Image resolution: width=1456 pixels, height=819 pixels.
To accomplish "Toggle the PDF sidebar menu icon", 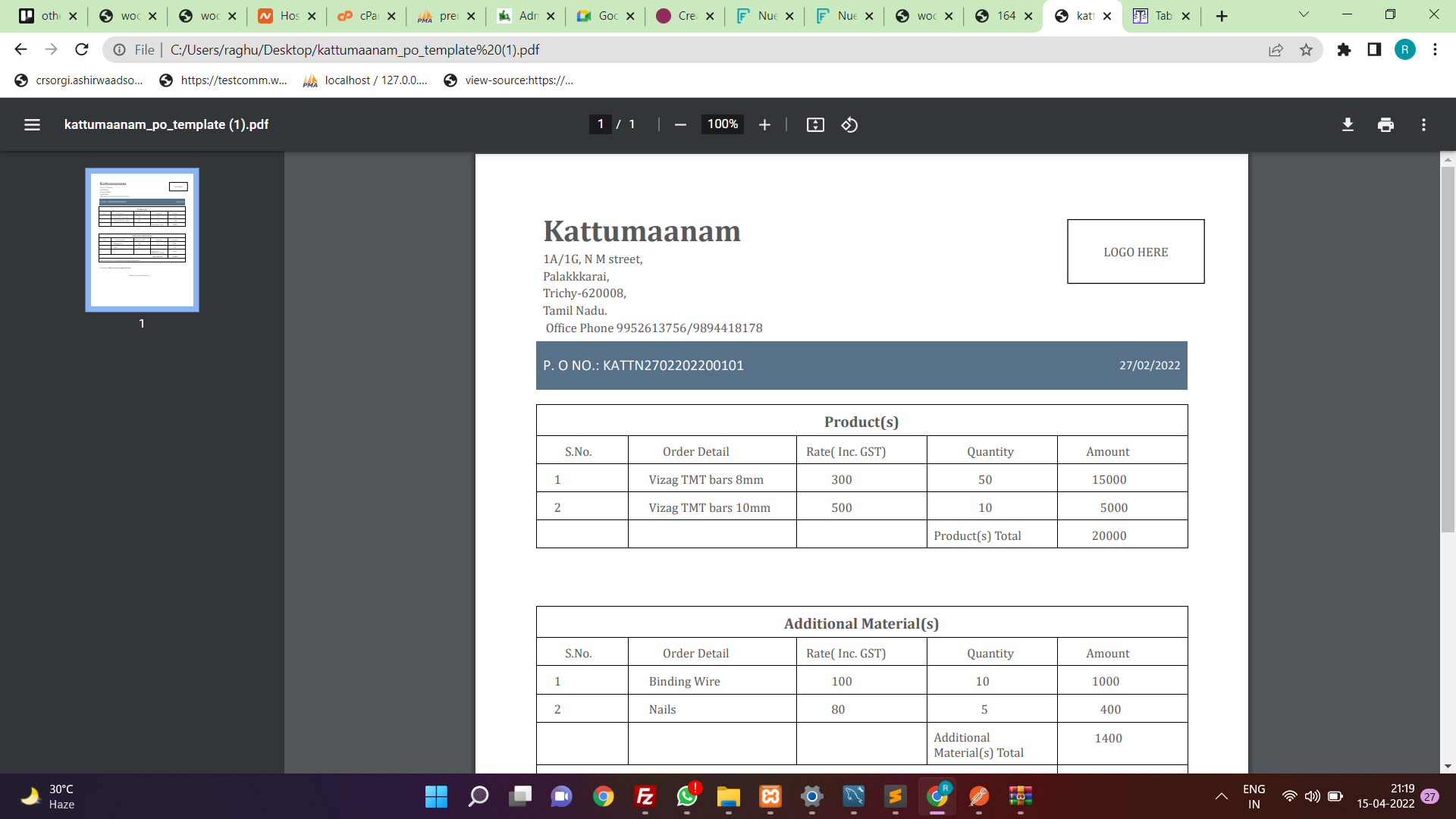I will 32,124.
